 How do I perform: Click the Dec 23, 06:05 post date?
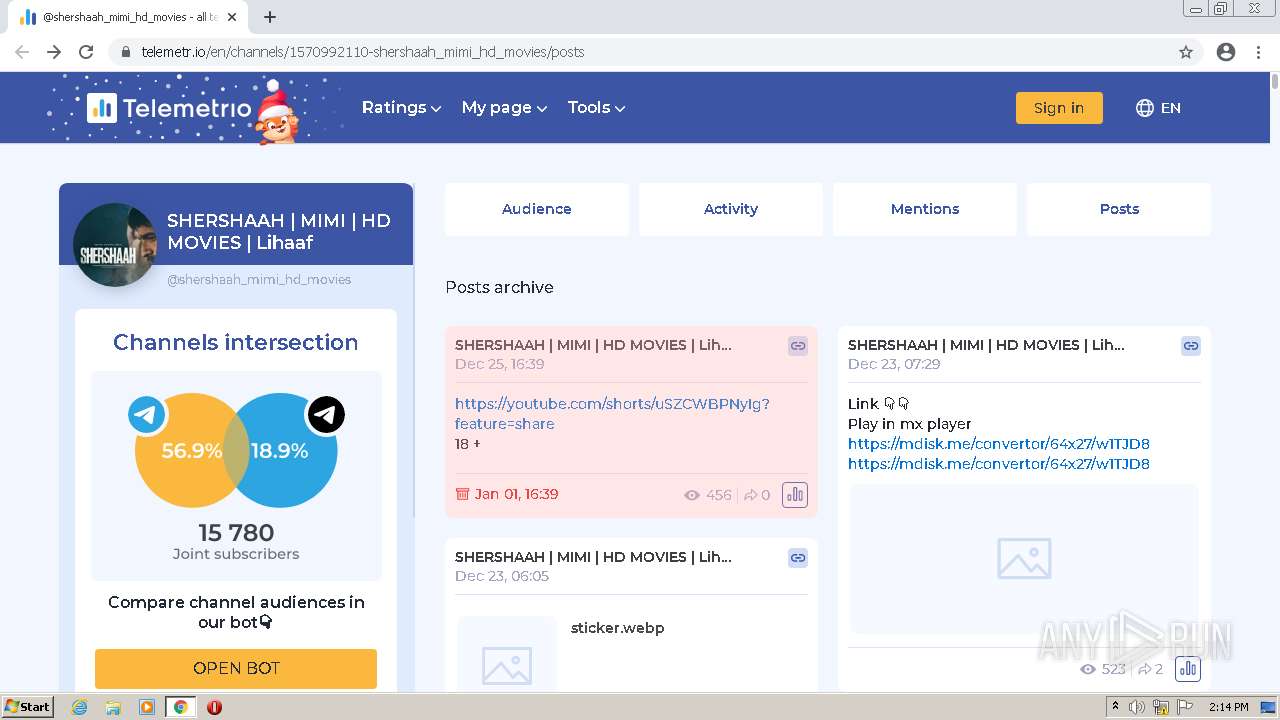click(502, 576)
